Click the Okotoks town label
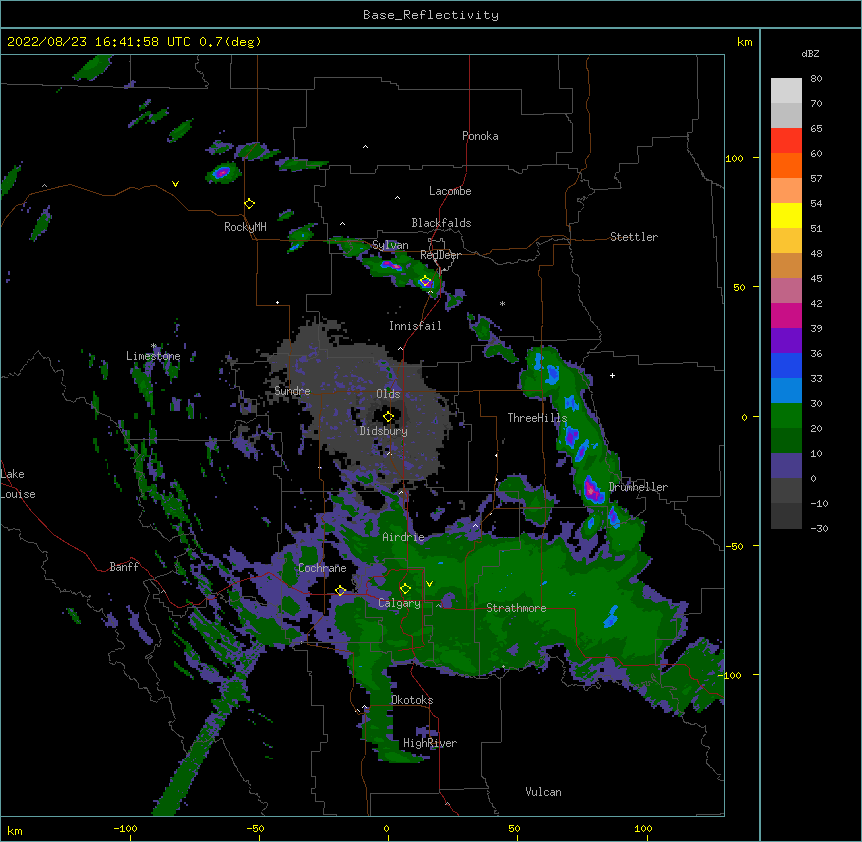 click(412, 700)
